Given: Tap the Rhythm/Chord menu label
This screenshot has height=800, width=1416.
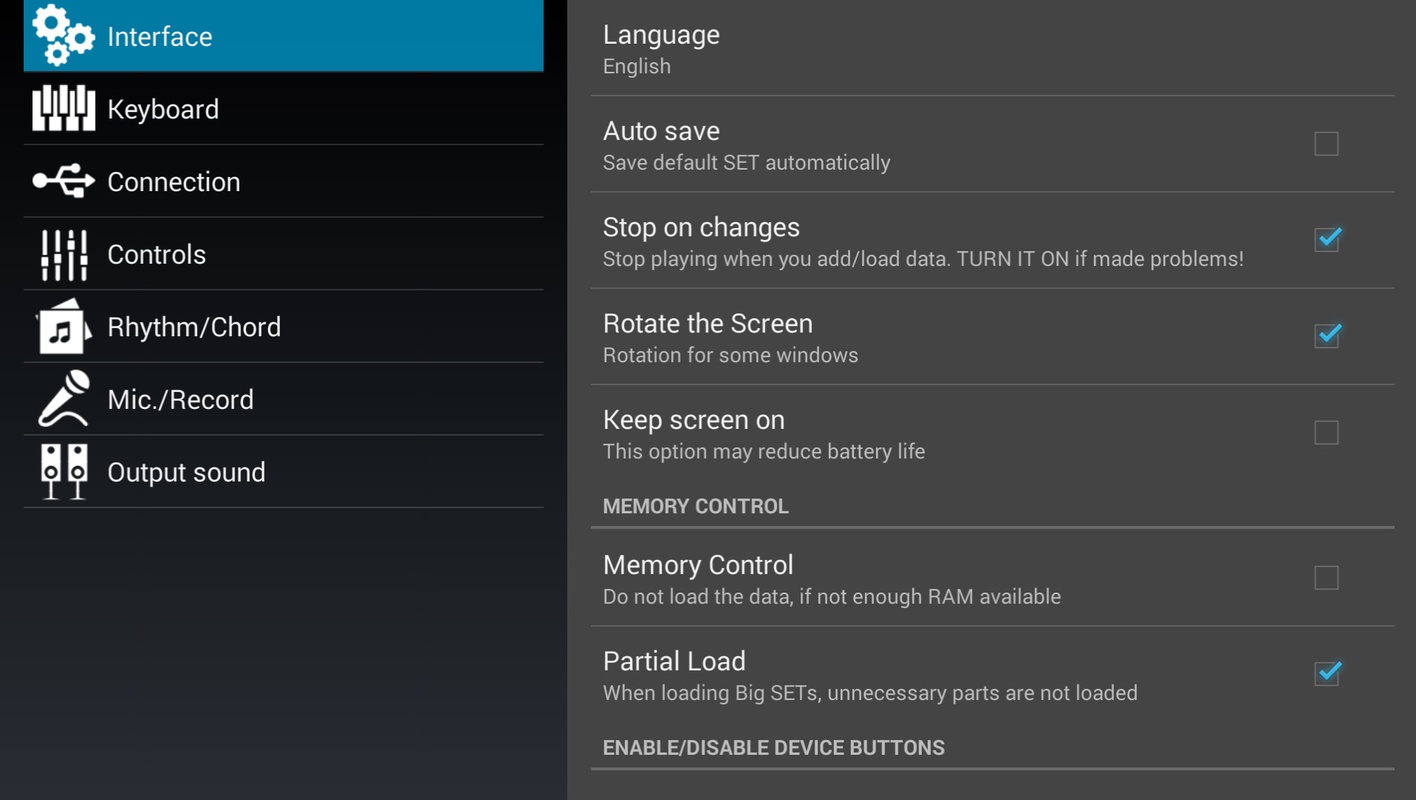Looking at the screenshot, I should tap(194, 327).
